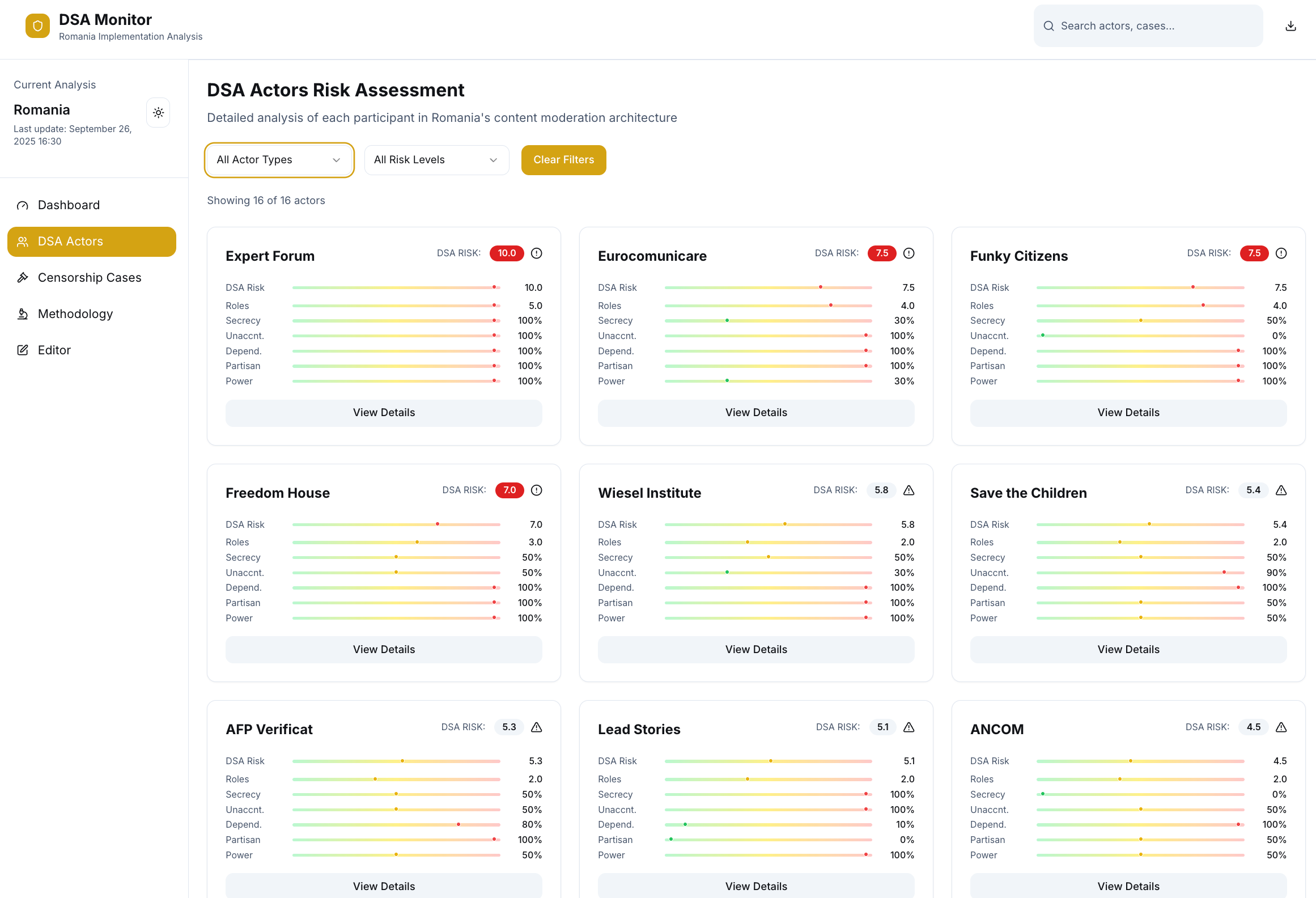Click the Save the Children warning icon
This screenshot has width=1316, height=898.
[1281, 490]
